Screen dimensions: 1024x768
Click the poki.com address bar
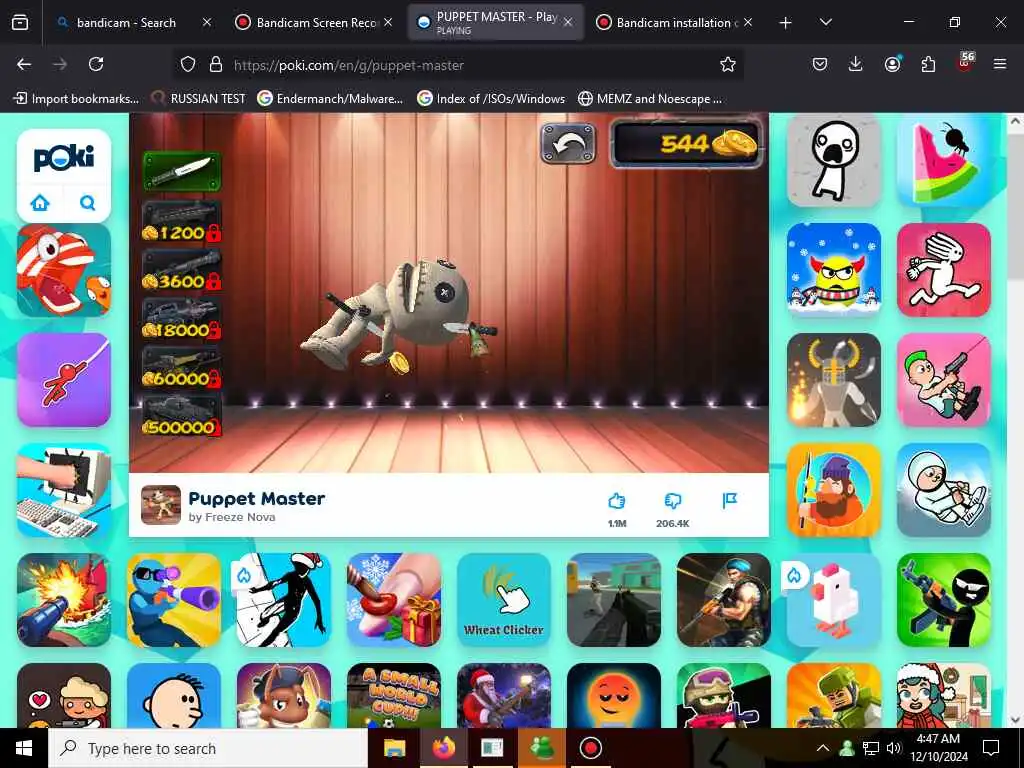click(457, 65)
